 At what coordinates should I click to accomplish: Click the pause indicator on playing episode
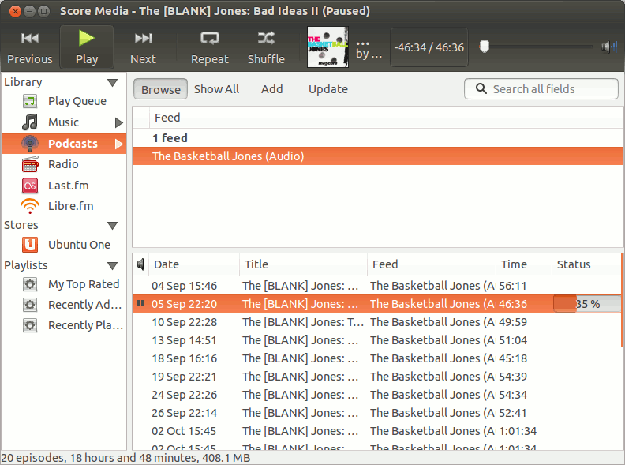140,304
